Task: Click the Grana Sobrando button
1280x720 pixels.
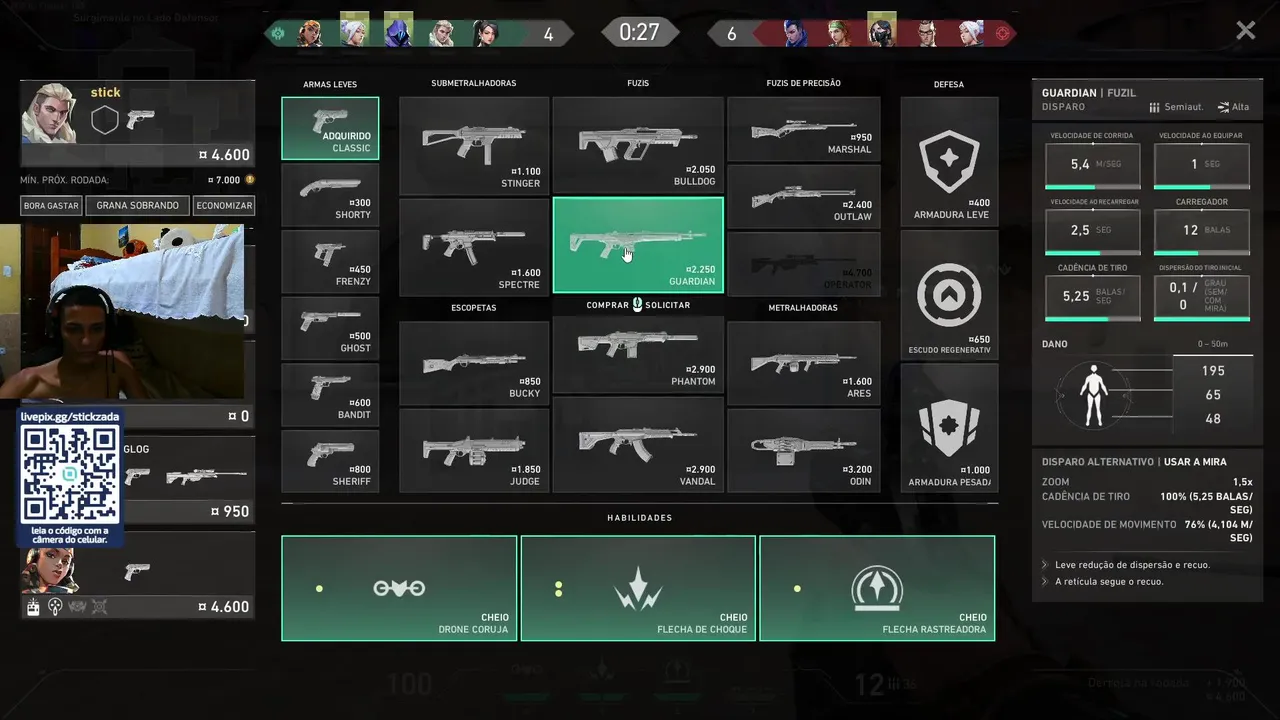Action: click(138, 205)
